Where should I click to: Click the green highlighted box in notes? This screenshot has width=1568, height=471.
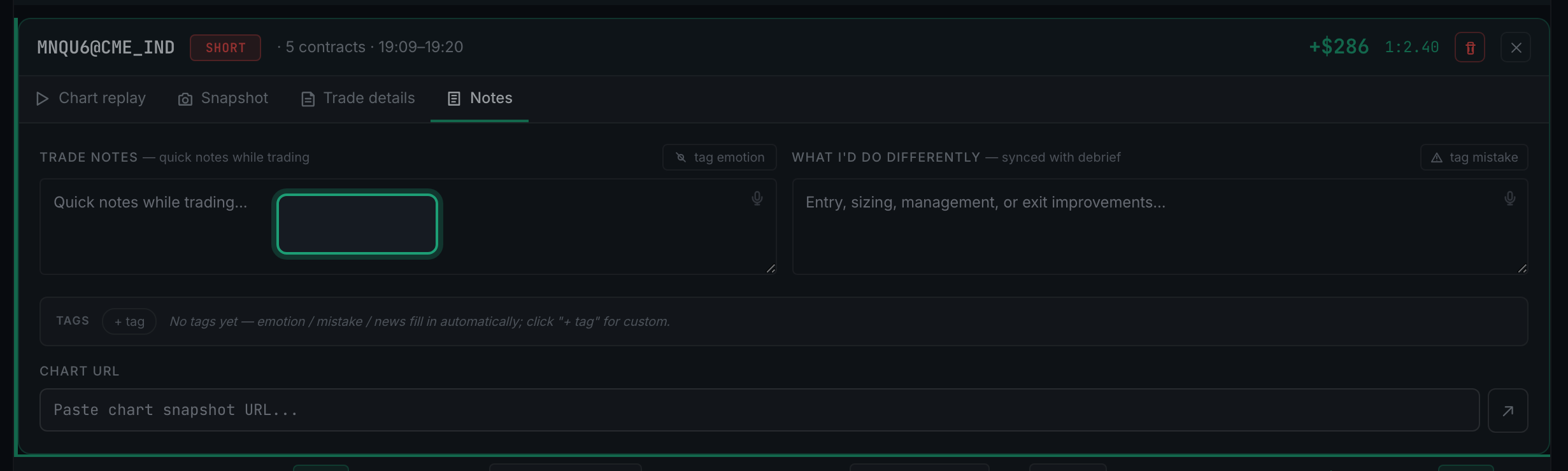pyautogui.click(x=357, y=224)
